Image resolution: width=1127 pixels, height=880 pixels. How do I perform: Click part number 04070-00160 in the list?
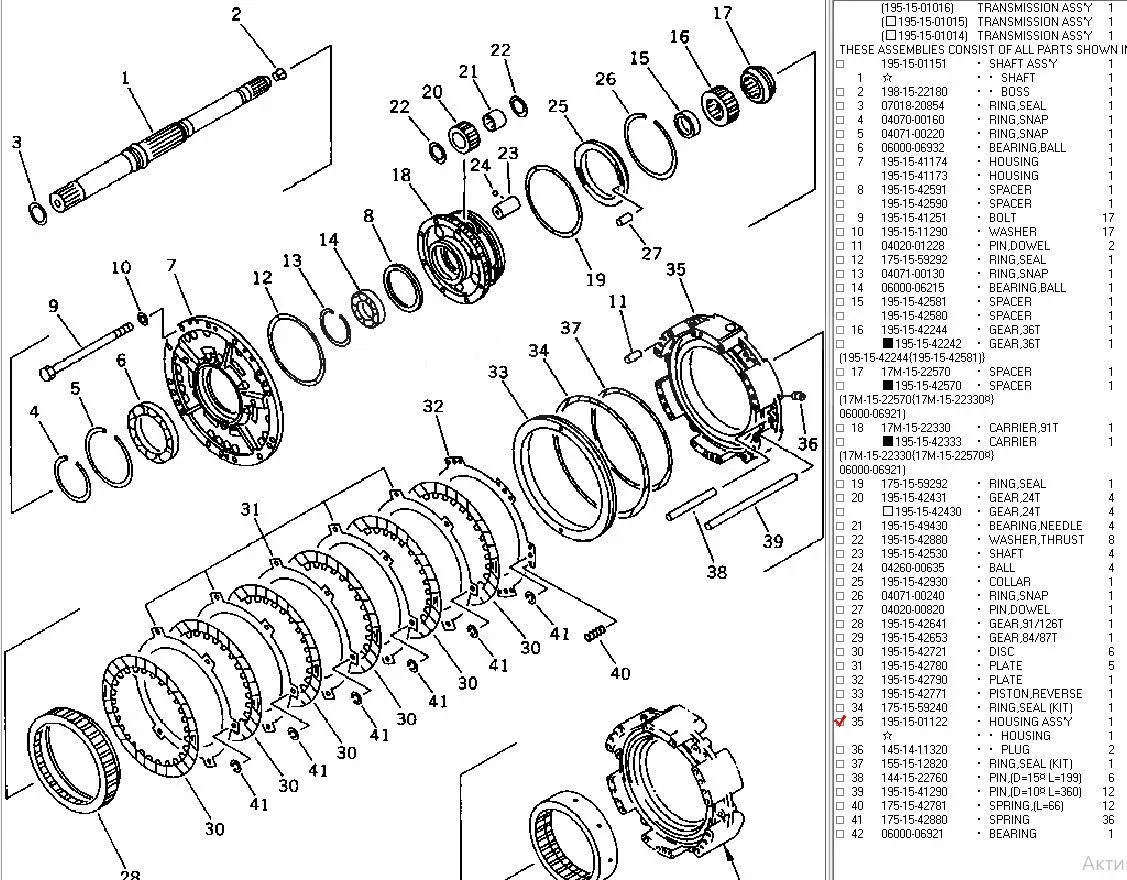click(x=913, y=120)
